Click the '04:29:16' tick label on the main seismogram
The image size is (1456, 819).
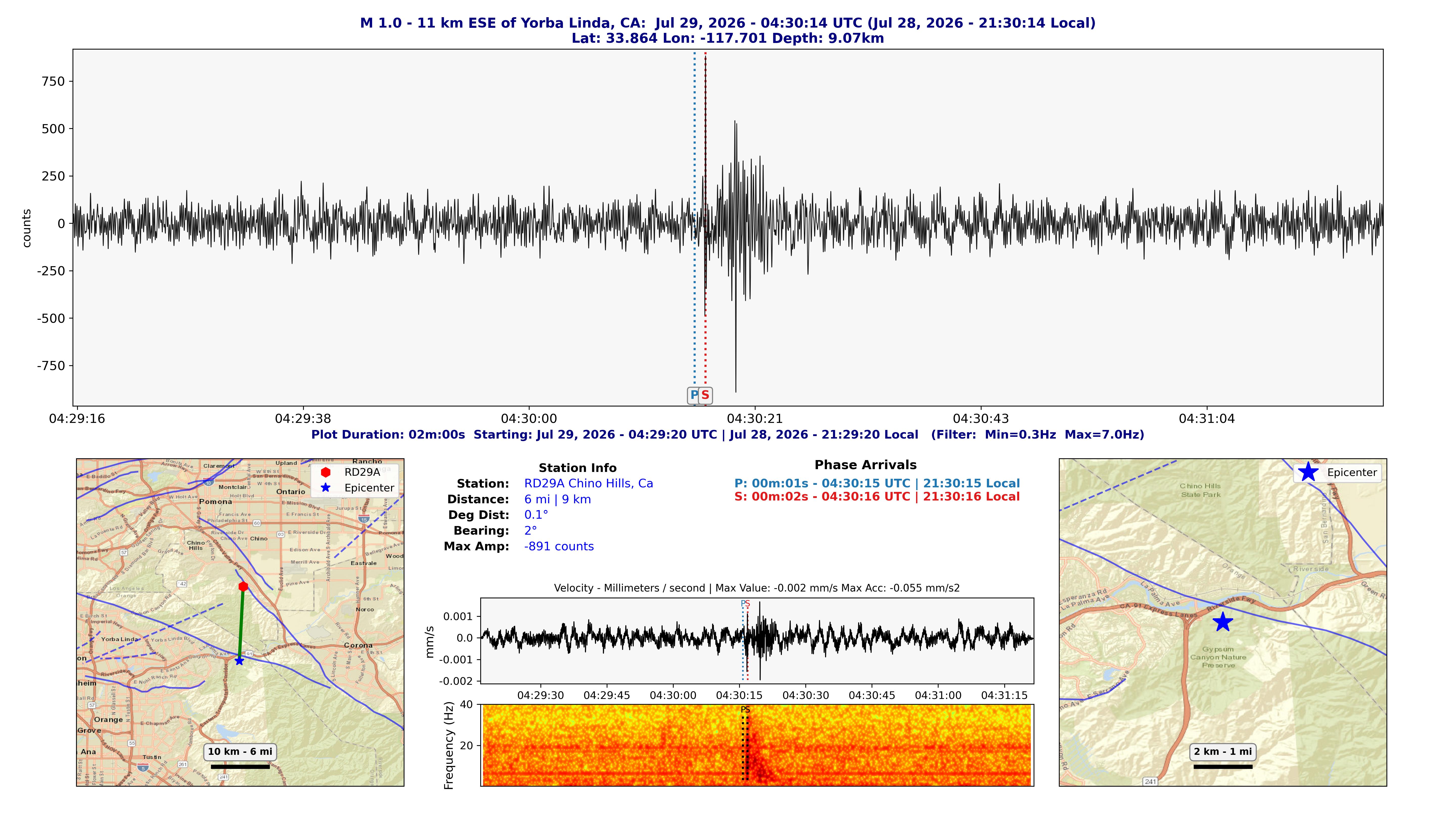77,419
